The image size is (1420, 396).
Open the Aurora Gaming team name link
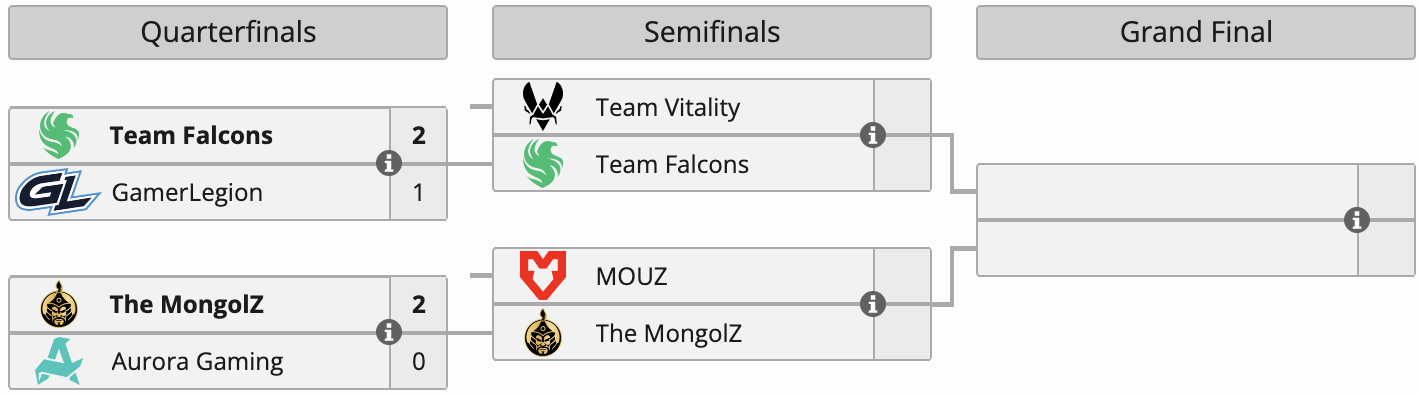pyautogui.click(x=197, y=361)
